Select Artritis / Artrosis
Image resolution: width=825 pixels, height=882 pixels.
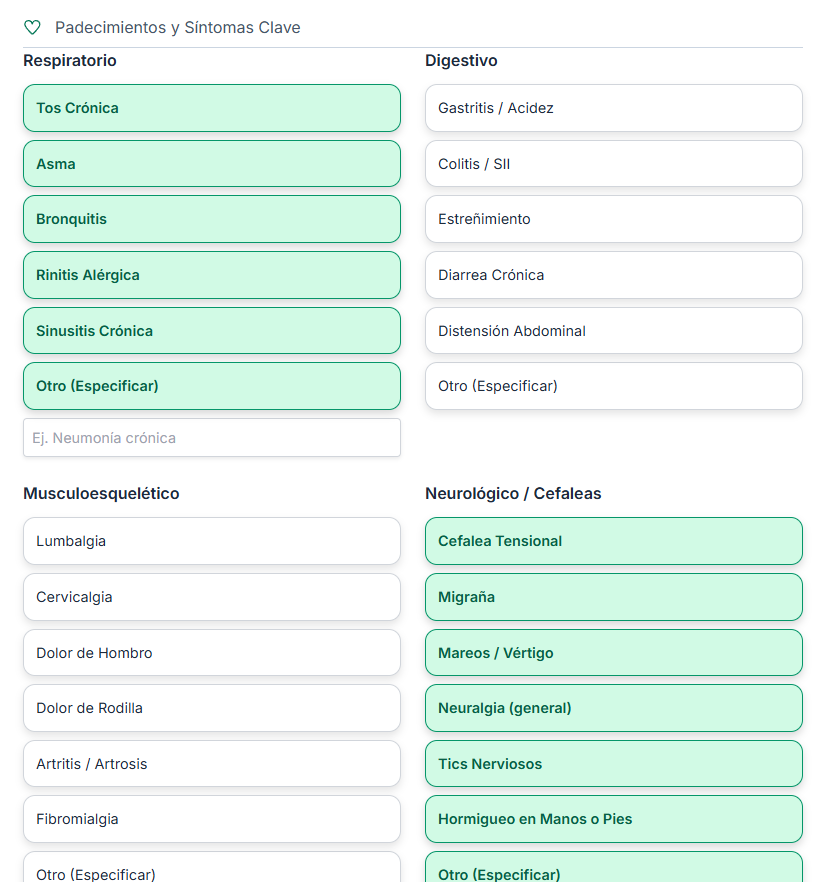point(211,763)
